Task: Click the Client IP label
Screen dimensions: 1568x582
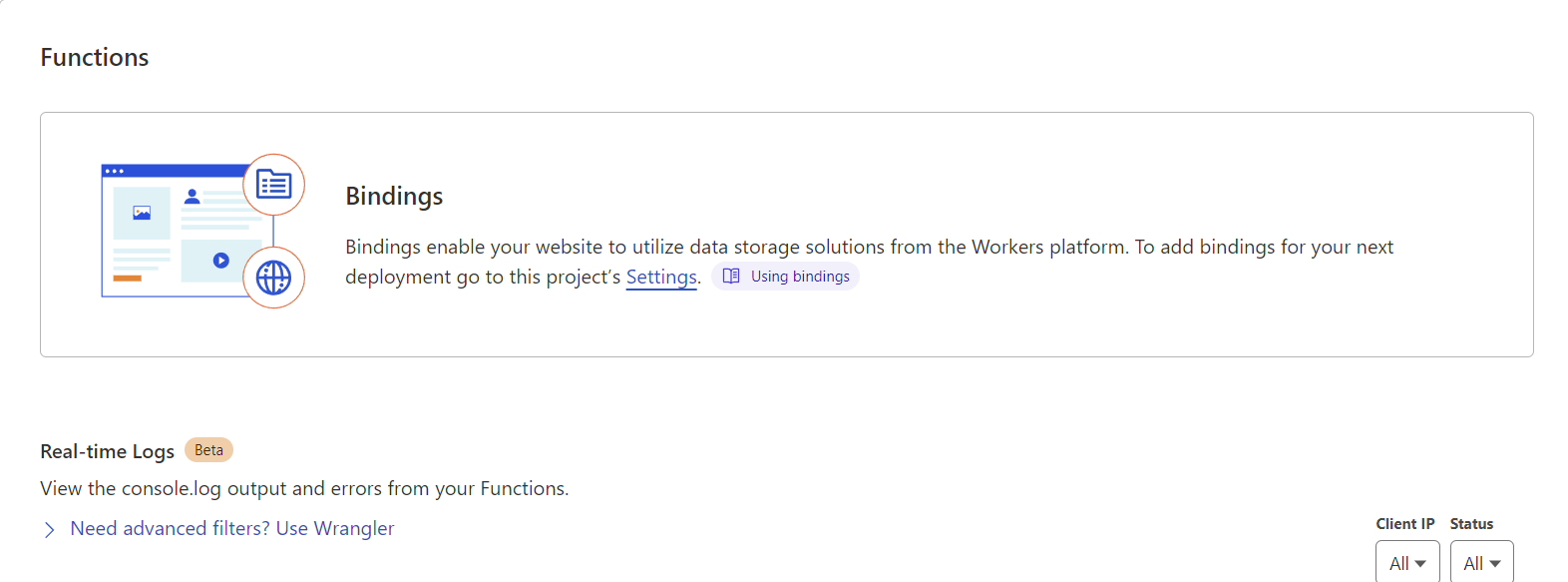Action: (1404, 524)
